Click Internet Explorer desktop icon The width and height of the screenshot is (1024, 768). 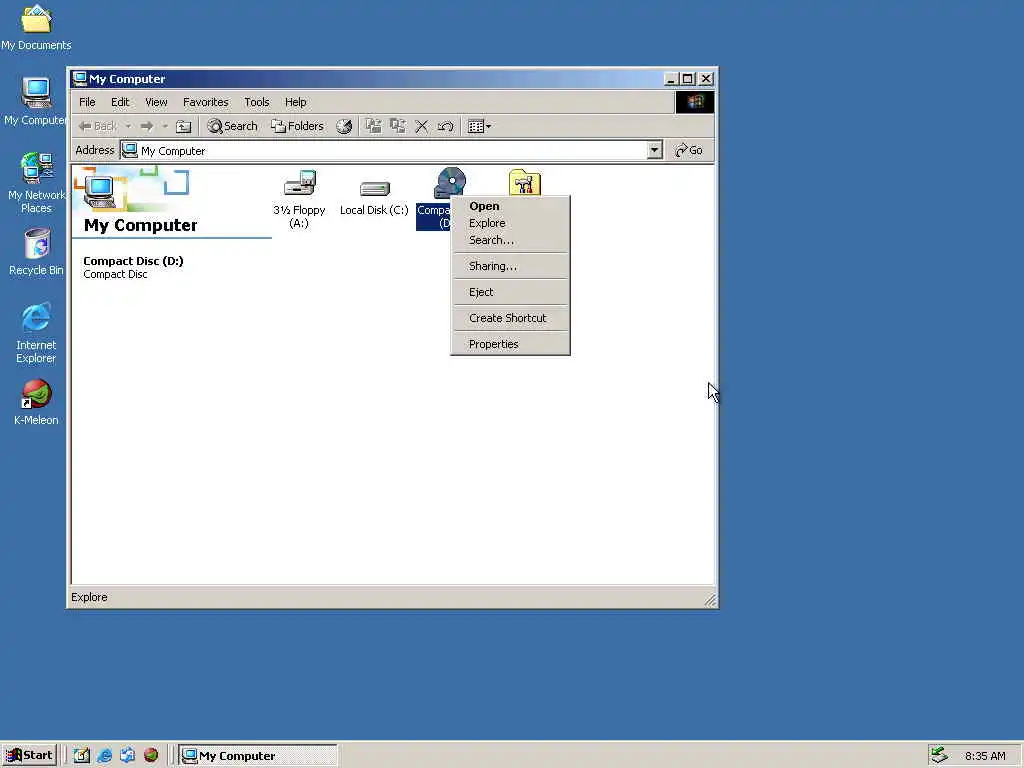pos(36,333)
